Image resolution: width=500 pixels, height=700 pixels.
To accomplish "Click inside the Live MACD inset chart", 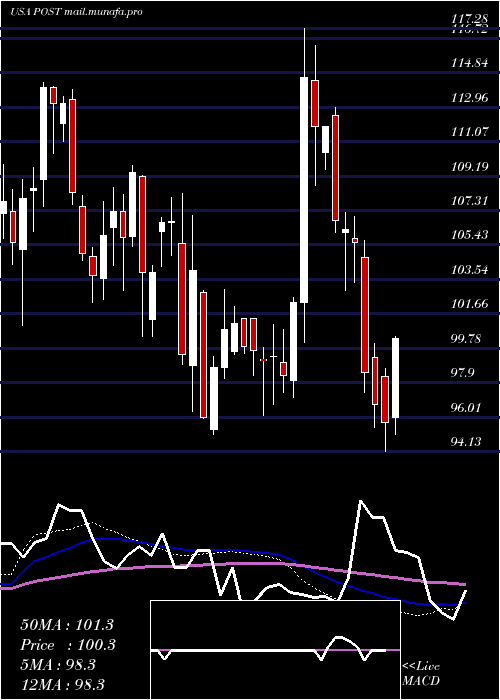I will point(275,650).
